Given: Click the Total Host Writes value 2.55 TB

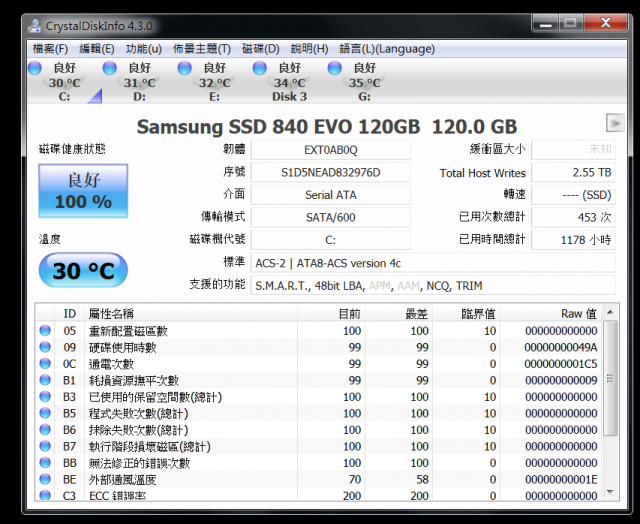Looking at the screenshot, I should (x=573, y=173).
